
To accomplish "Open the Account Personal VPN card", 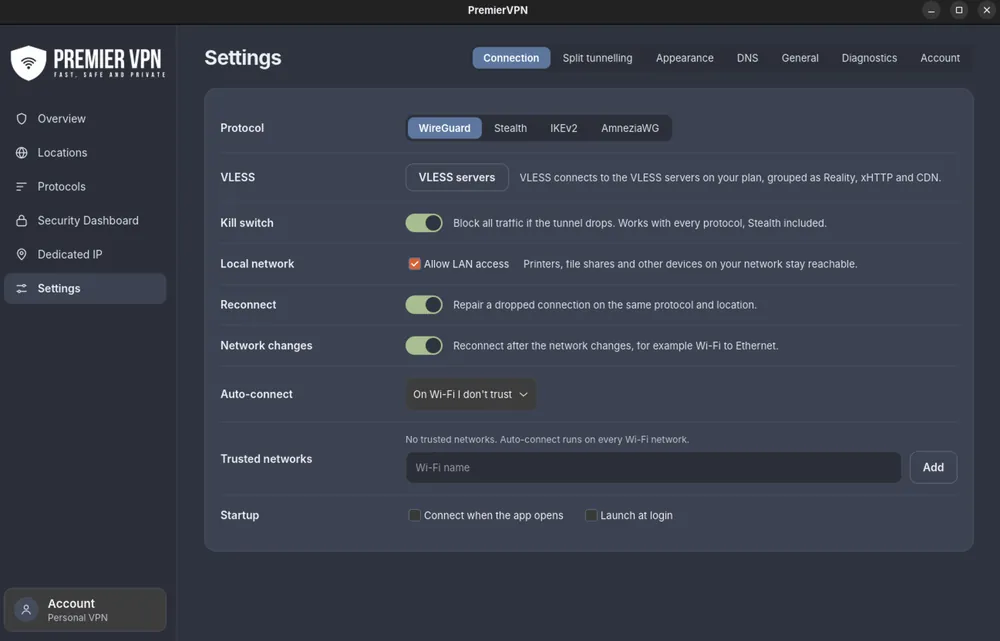I will click(x=85, y=610).
